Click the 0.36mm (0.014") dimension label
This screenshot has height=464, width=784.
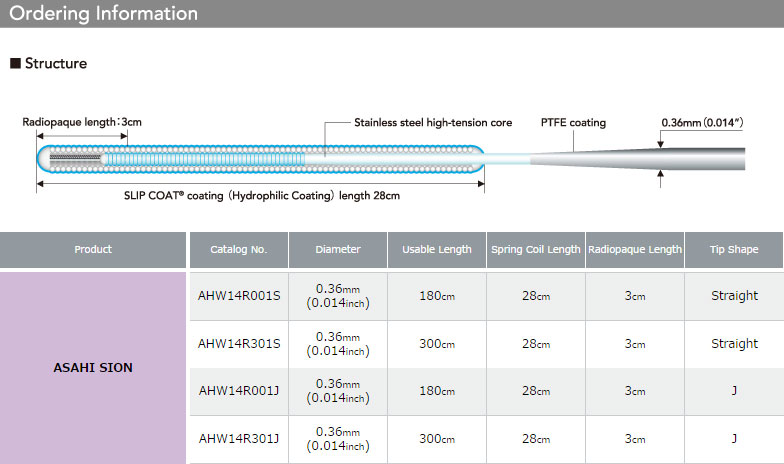pos(702,122)
